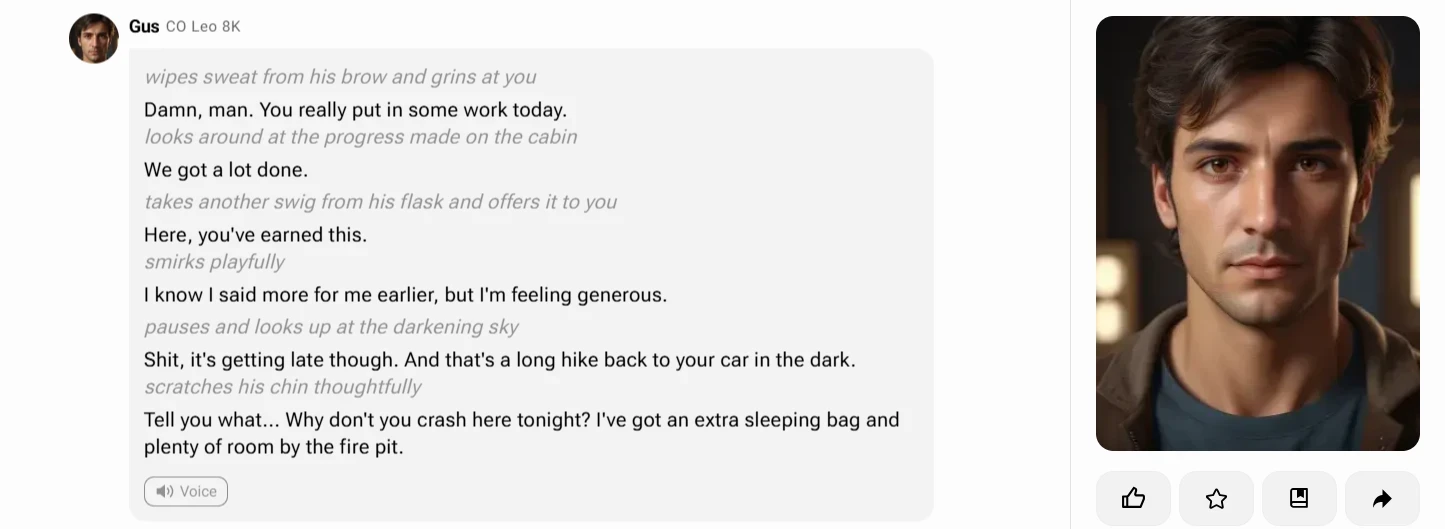Open Gus's small avatar beside the message
Image resolution: width=1445 pixels, height=529 pixels.
pyautogui.click(x=94, y=38)
